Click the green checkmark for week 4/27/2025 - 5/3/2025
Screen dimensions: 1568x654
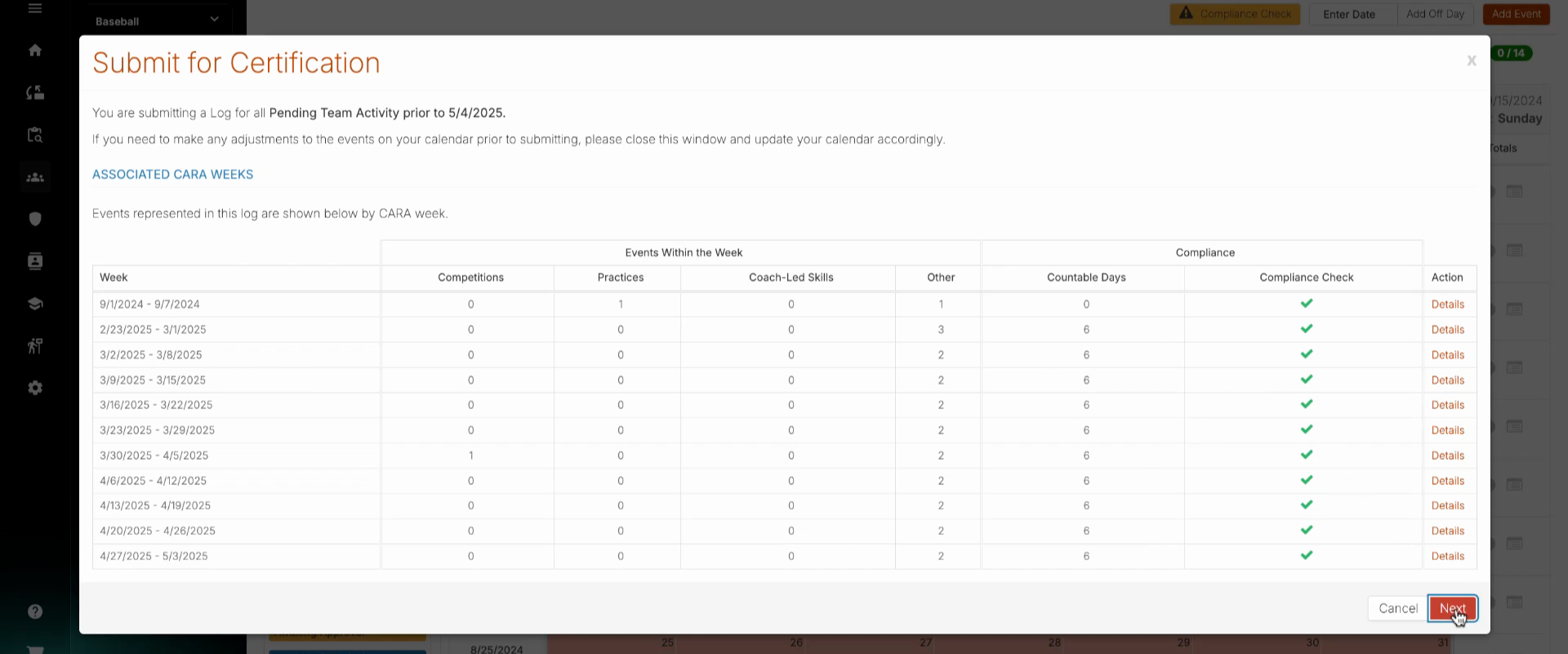1307,555
